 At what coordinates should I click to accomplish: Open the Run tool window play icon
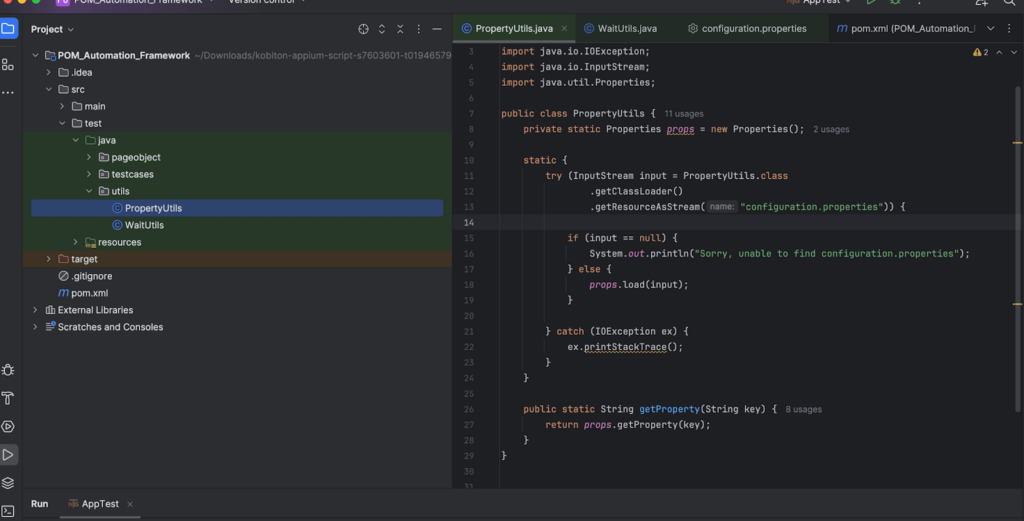coord(8,455)
